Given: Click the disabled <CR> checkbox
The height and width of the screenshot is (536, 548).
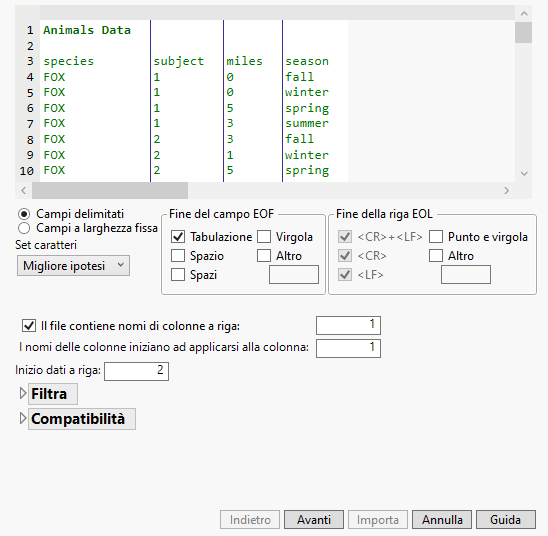Looking at the screenshot, I should (x=345, y=255).
